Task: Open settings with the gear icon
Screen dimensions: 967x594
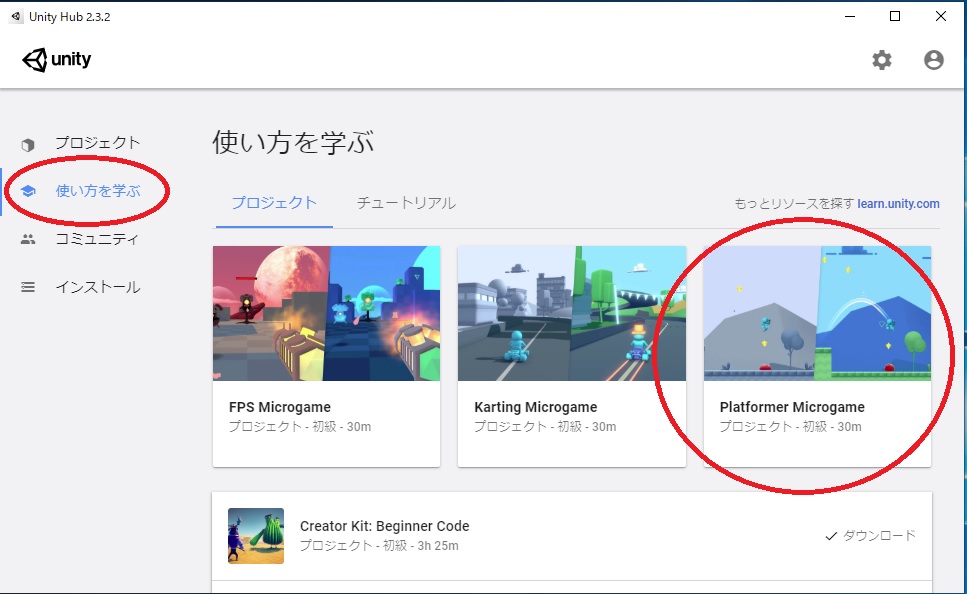Action: point(882,60)
